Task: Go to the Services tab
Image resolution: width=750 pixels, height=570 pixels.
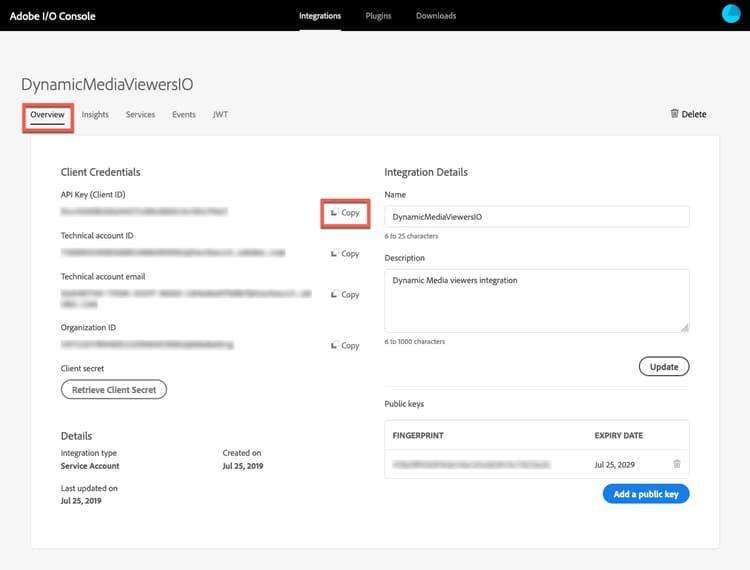Action: 140,115
